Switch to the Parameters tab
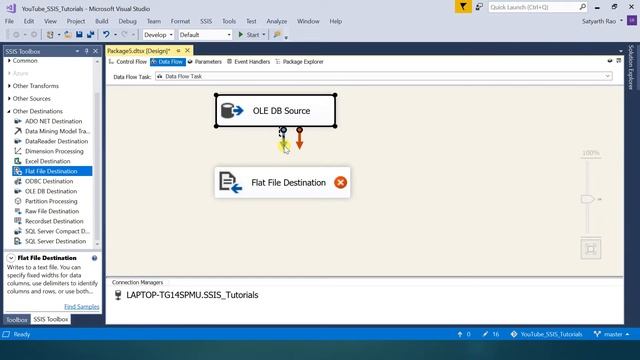640x360 pixels. coord(204,62)
